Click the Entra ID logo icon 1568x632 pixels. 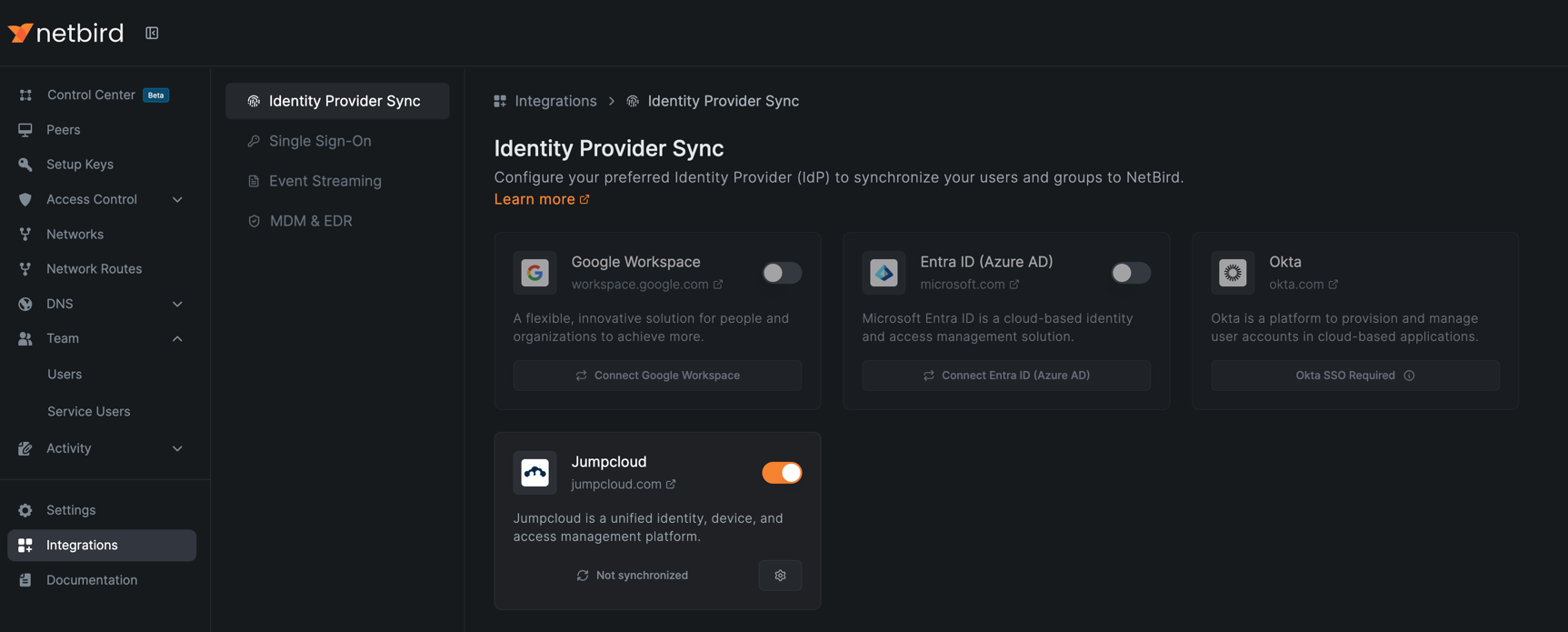pos(884,273)
